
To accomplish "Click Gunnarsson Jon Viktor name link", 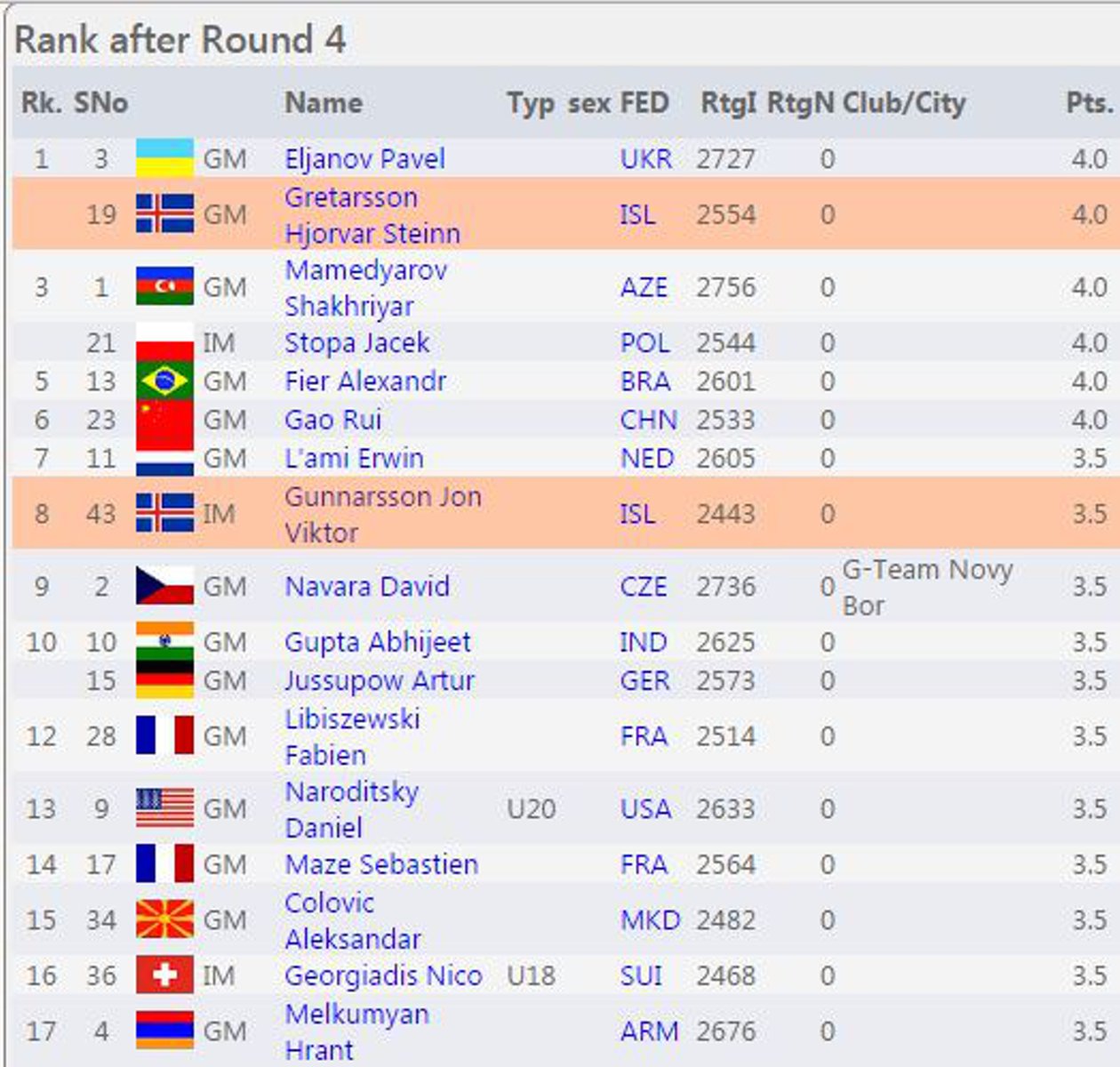I will (383, 514).
